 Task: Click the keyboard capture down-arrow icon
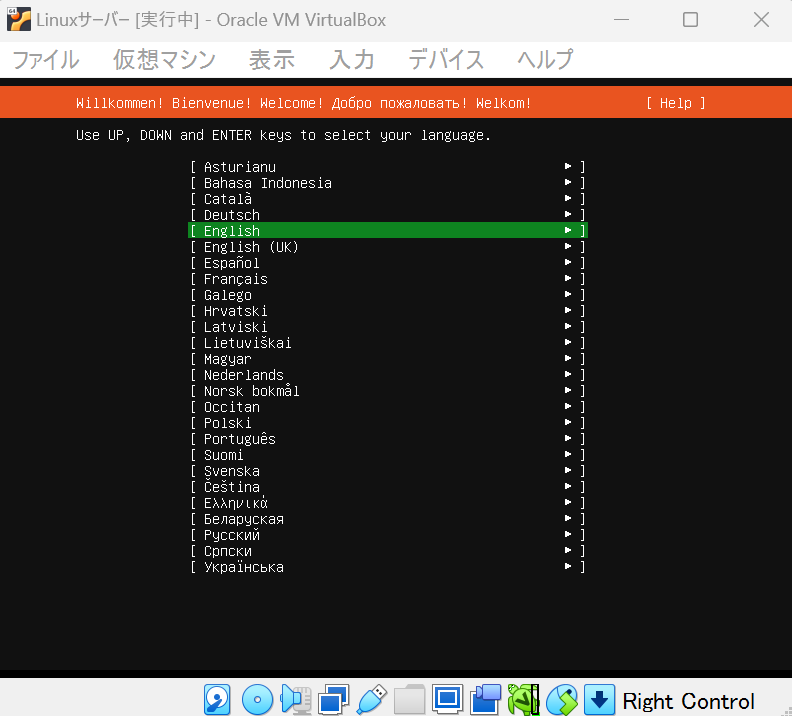point(600,700)
